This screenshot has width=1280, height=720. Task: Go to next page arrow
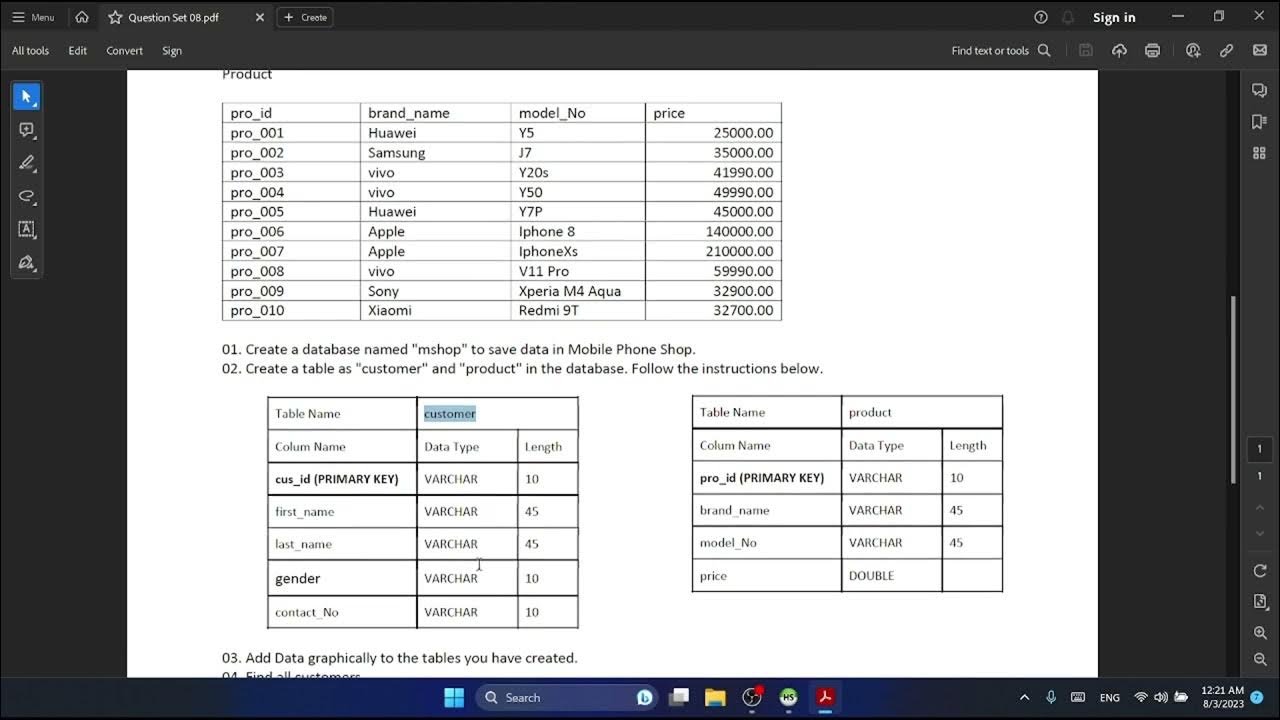(1260, 534)
